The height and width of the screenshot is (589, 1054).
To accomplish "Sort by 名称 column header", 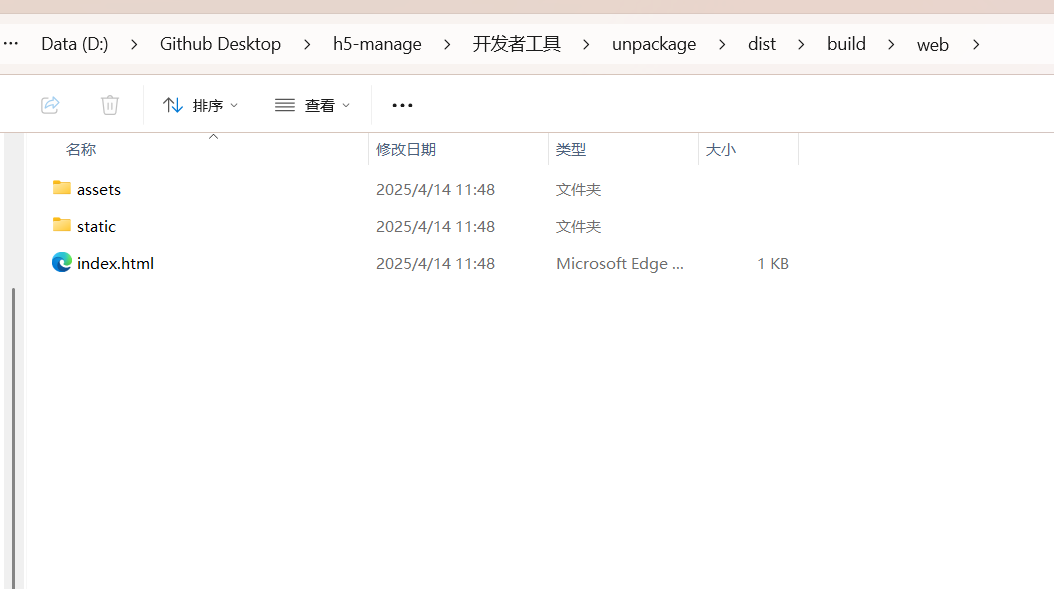I will pos(81,149).
